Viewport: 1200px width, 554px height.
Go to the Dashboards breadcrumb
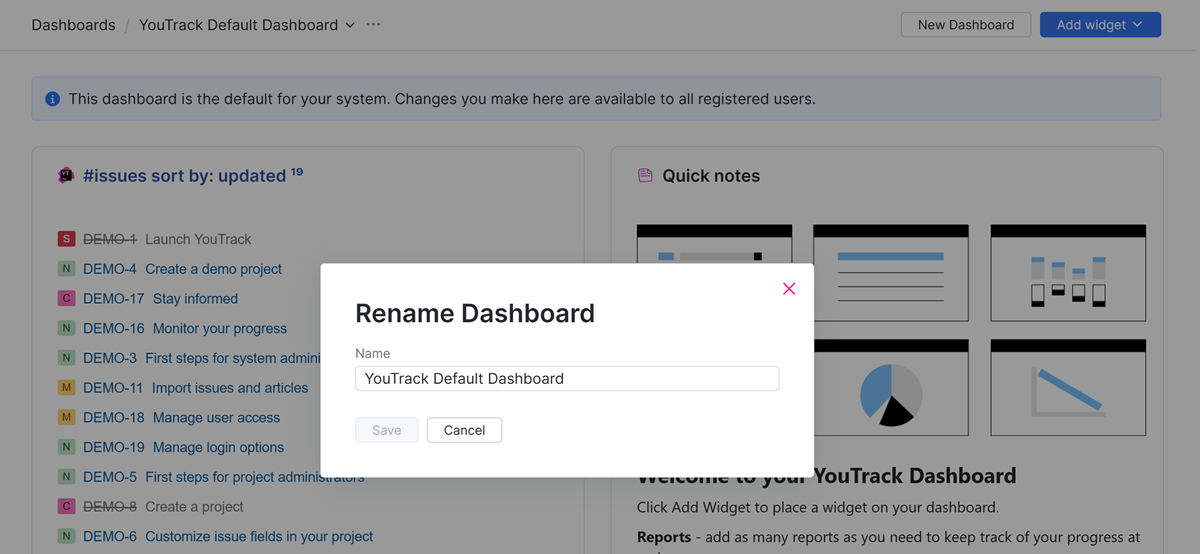tap(73, 25)
